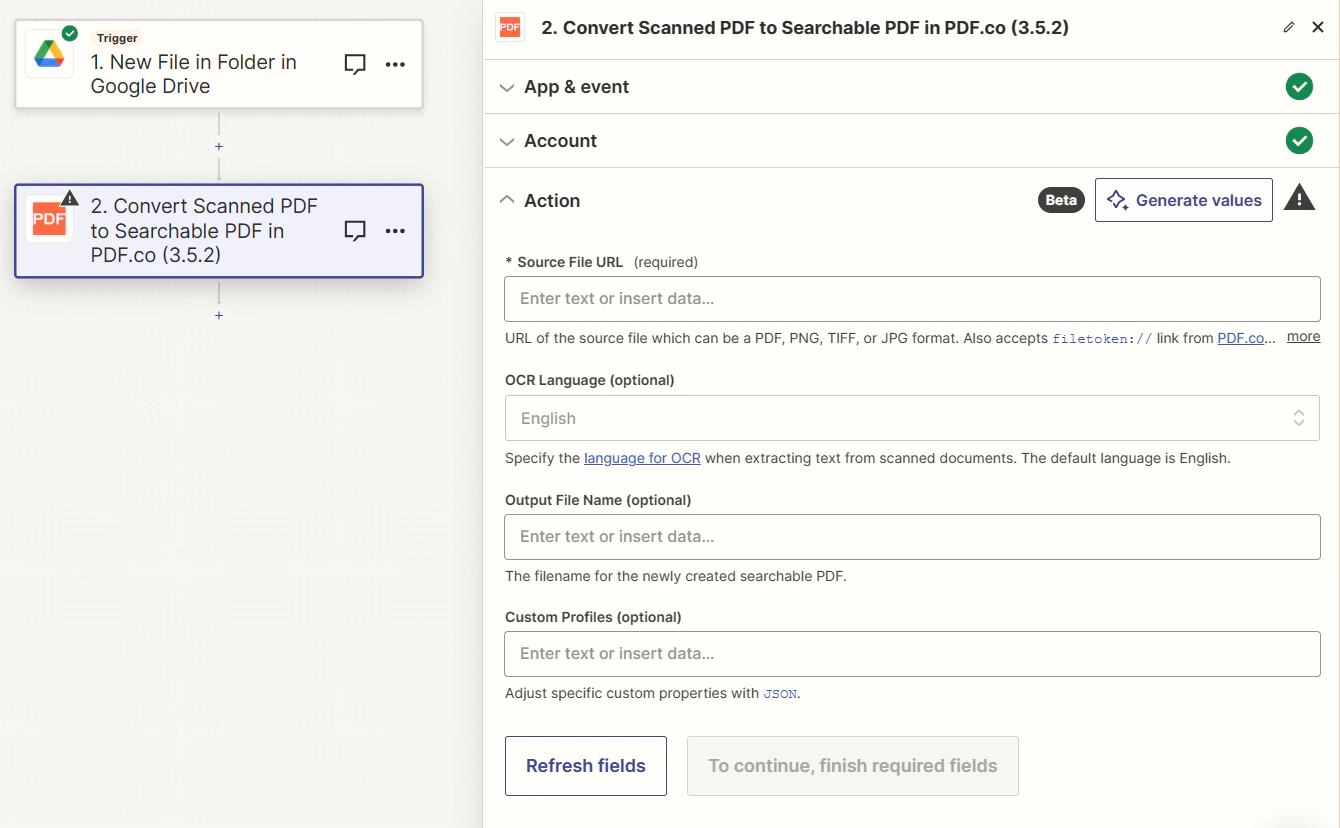Add a step below the PDF.co action

pos(219,315)
